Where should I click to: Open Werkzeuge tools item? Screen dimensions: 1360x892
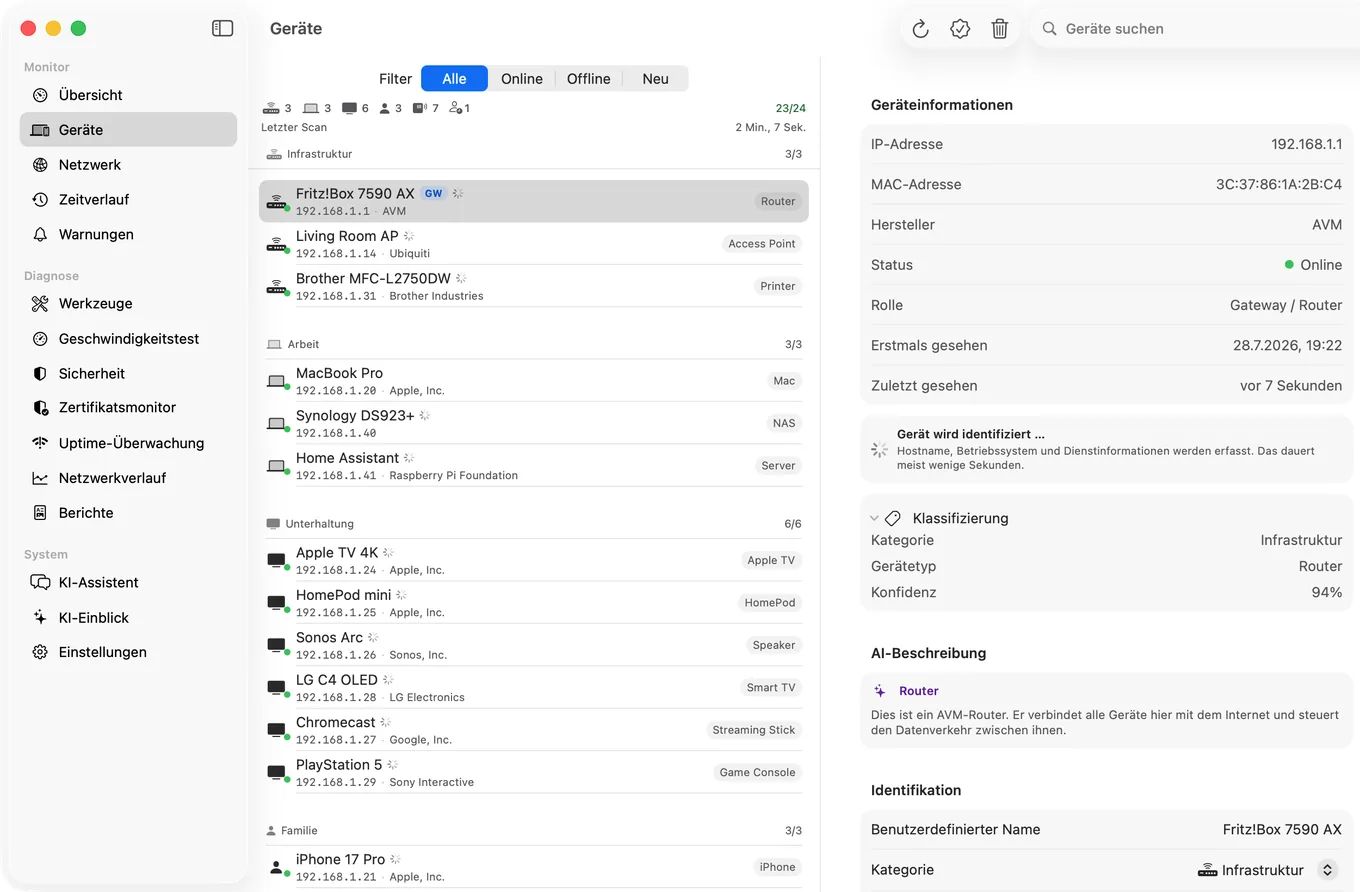coord(128,304)
